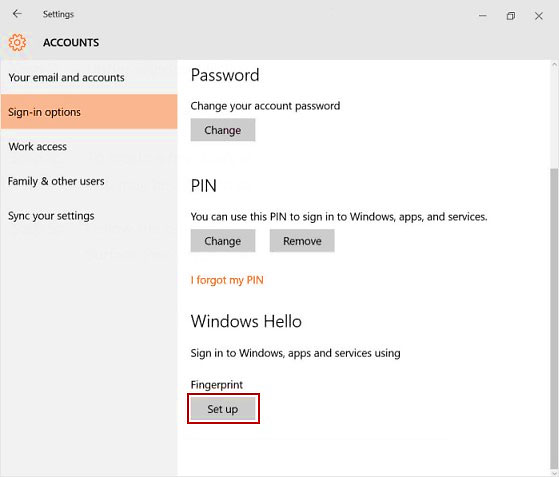Restore down the Settings window
Screen dimensions: 559x477
(x=511, y=16)
